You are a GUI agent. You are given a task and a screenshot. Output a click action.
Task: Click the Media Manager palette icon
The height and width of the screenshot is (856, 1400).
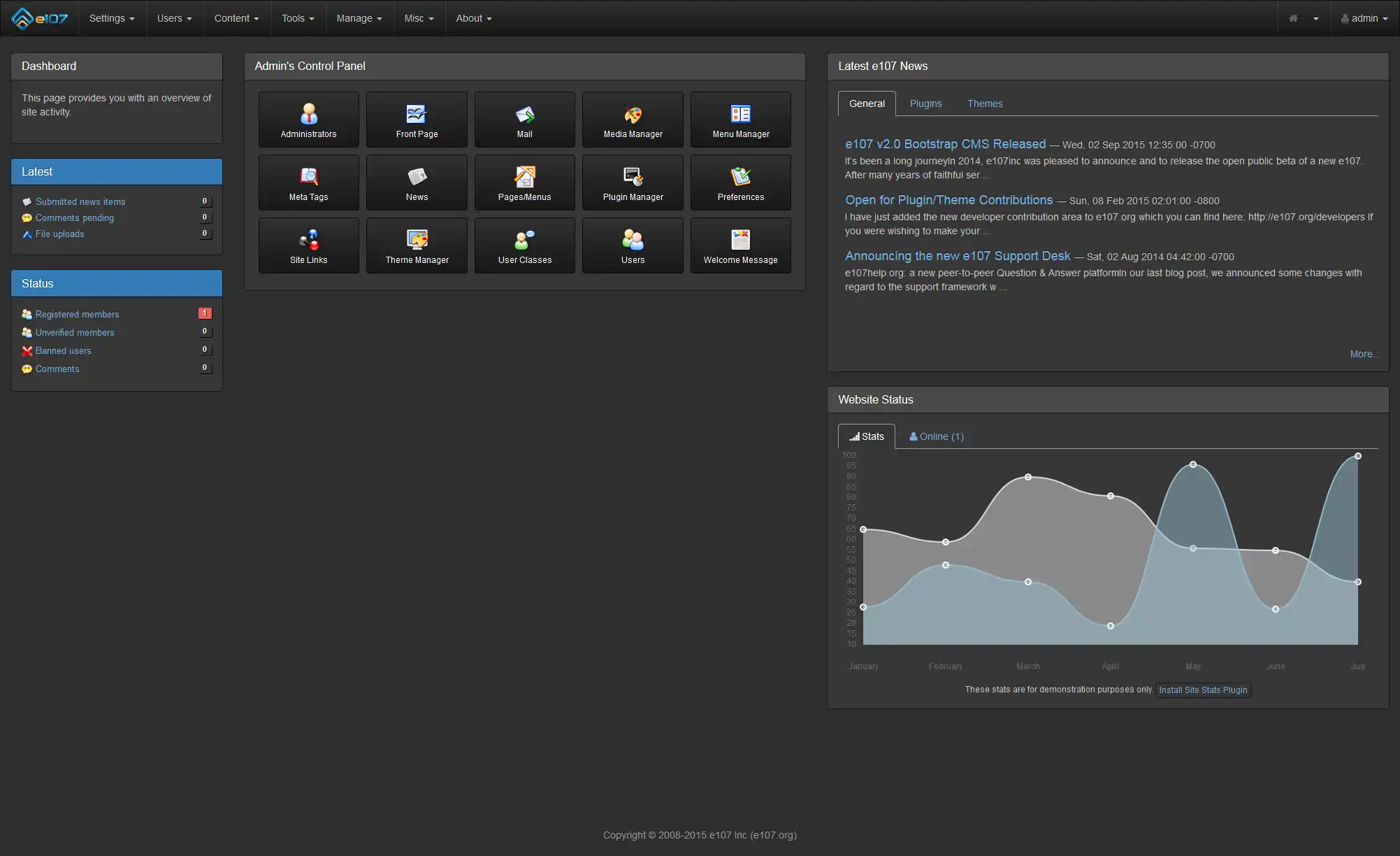coord(633,114)
